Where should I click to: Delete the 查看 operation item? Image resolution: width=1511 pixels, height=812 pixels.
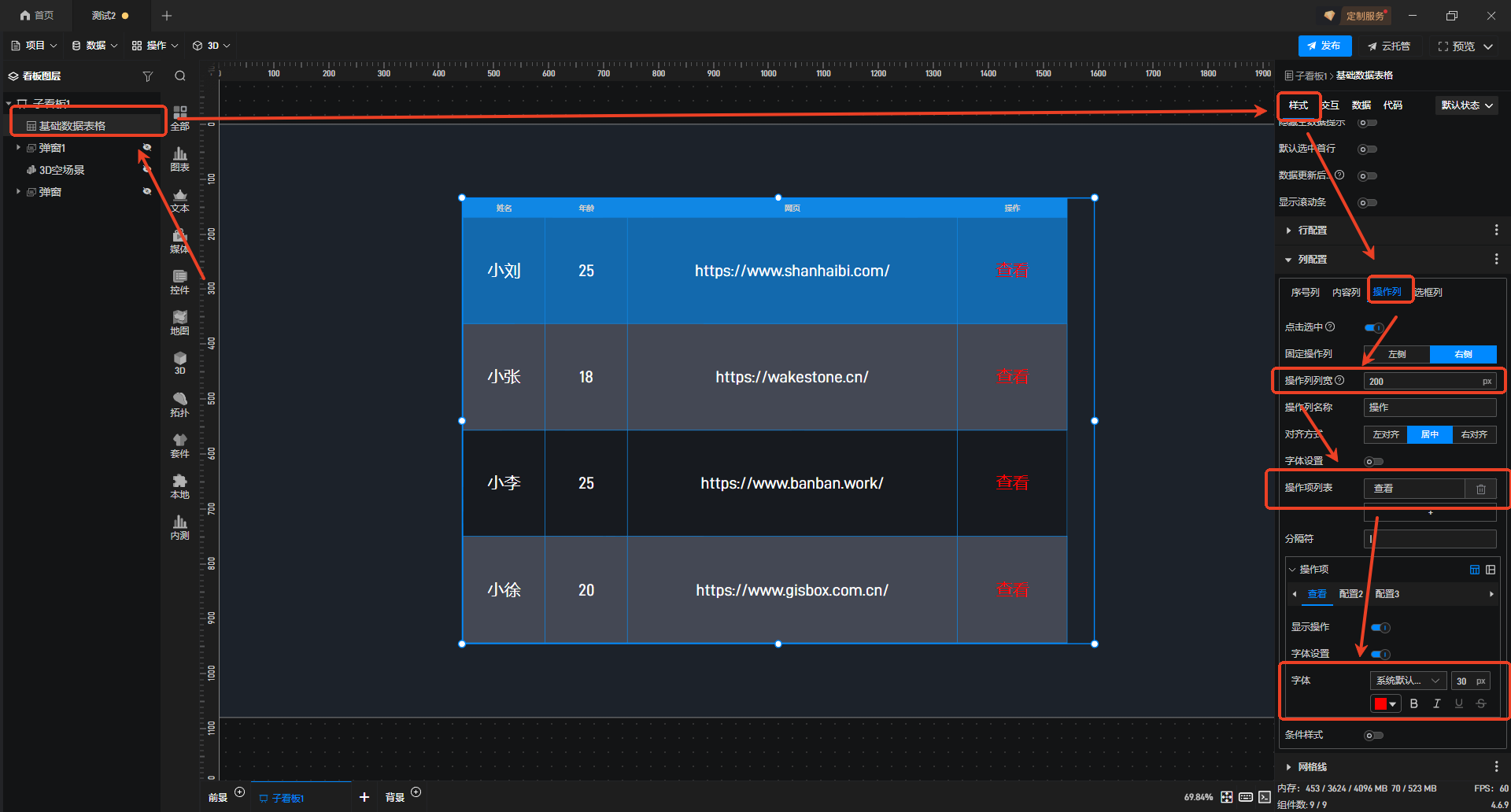pos(1480,489)
